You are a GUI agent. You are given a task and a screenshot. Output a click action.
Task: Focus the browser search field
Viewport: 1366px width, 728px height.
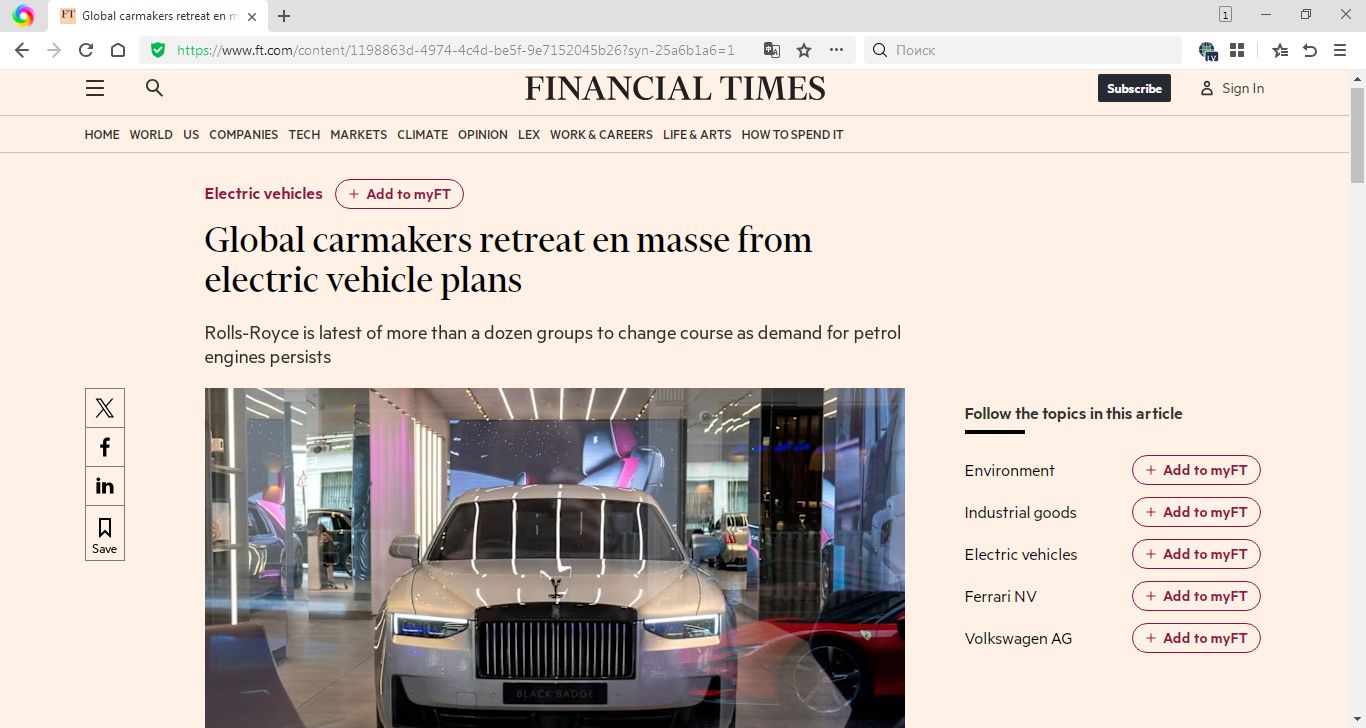coord(1022,50)
